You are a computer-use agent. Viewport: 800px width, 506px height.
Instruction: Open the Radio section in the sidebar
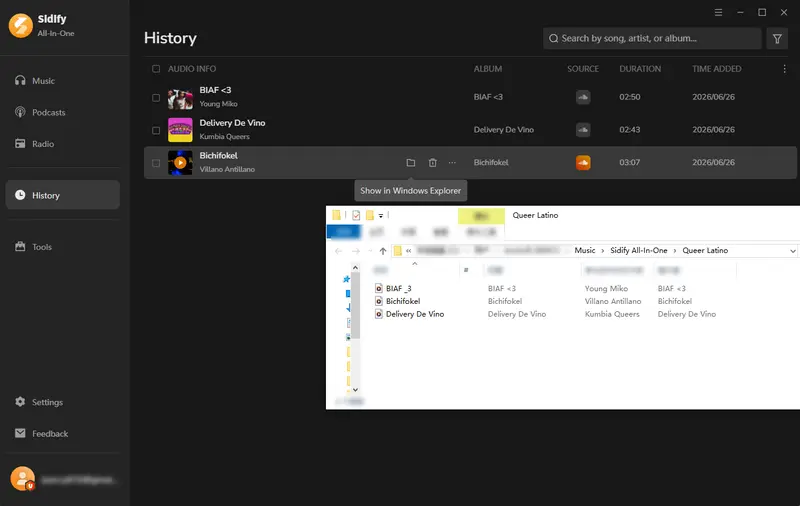point(62,144)
